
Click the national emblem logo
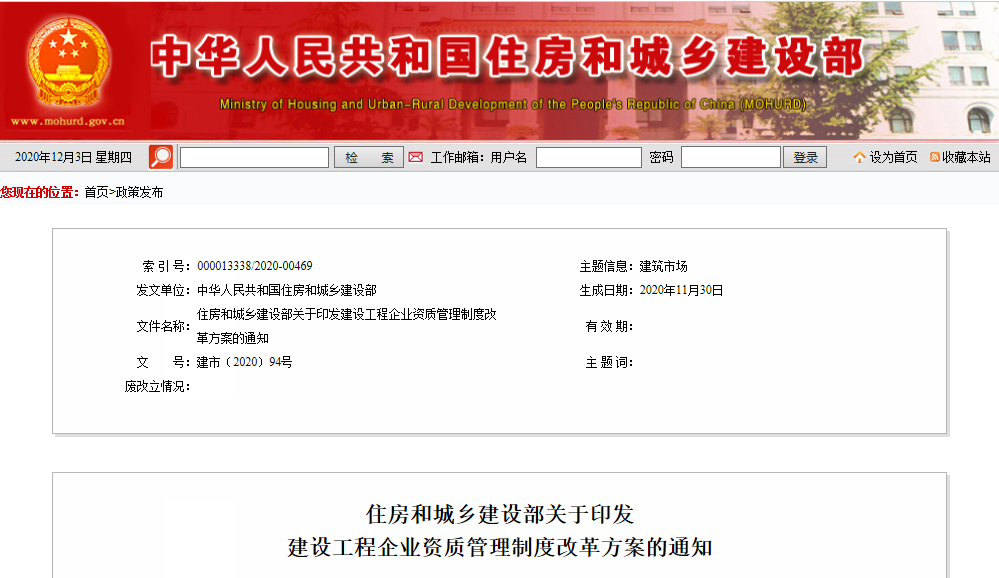click(68, 64)
